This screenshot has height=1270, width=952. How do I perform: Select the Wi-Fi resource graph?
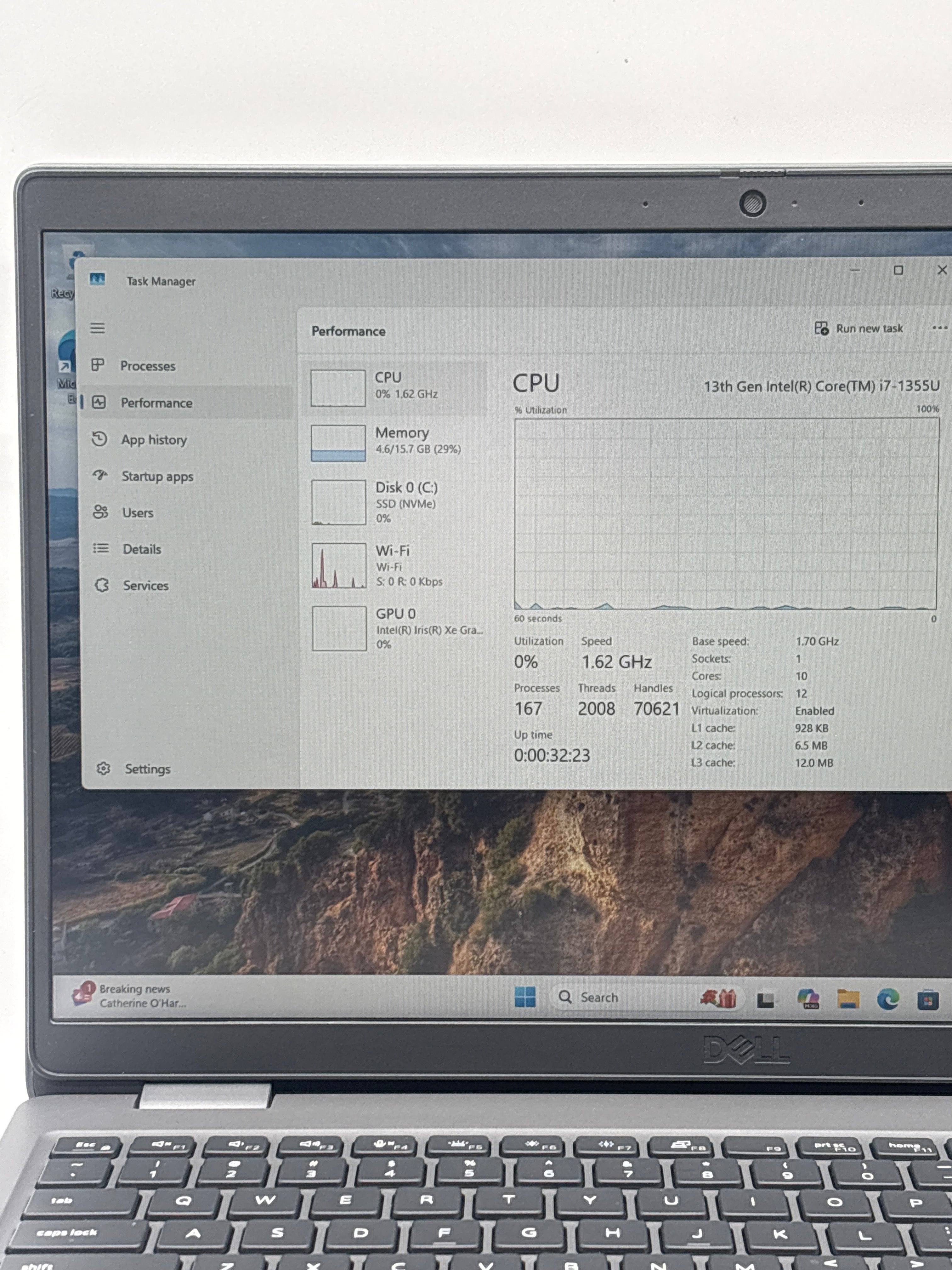(339, 565)
